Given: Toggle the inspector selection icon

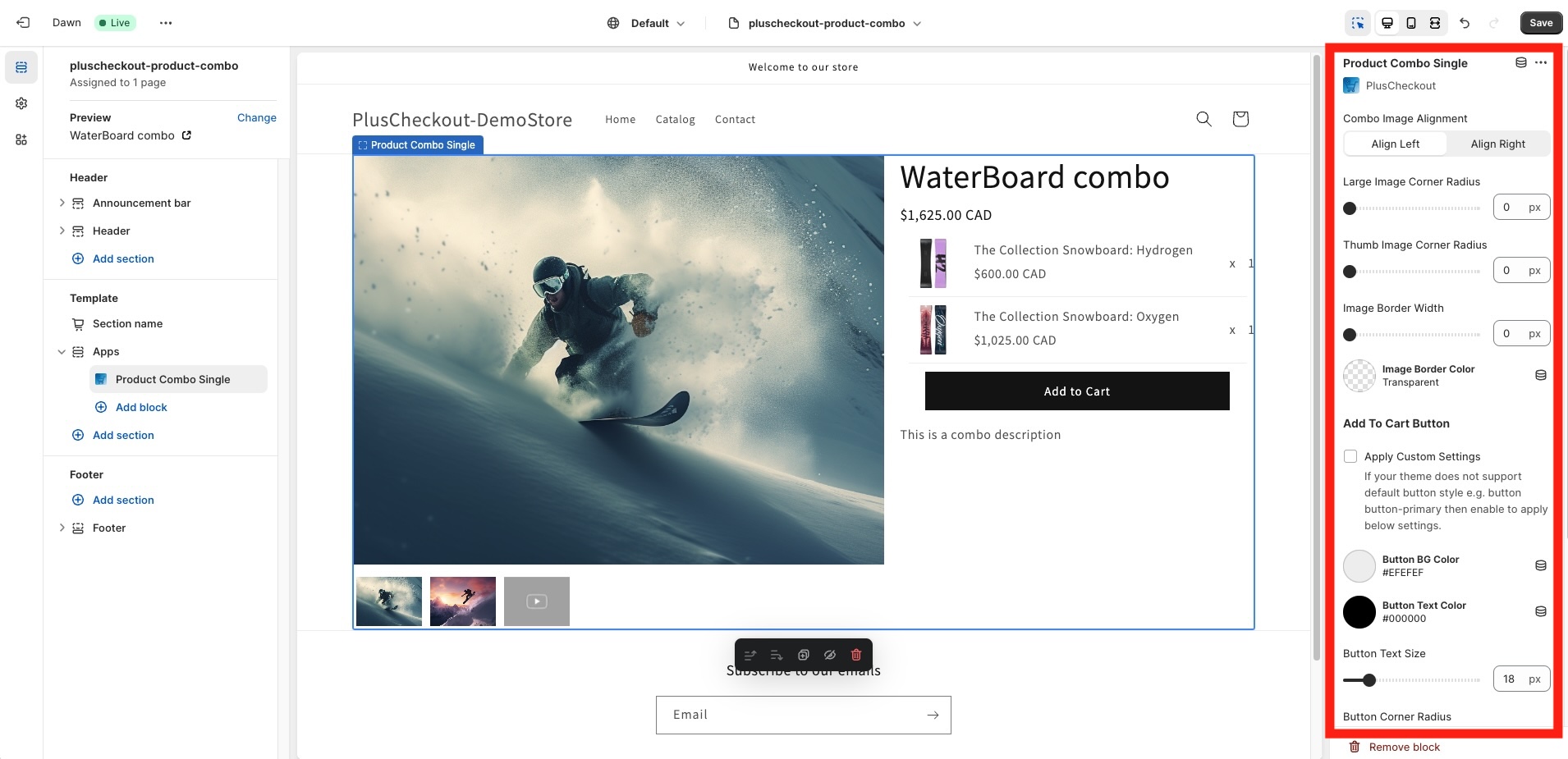Looking at the screenshot, I should (1358, 23).
